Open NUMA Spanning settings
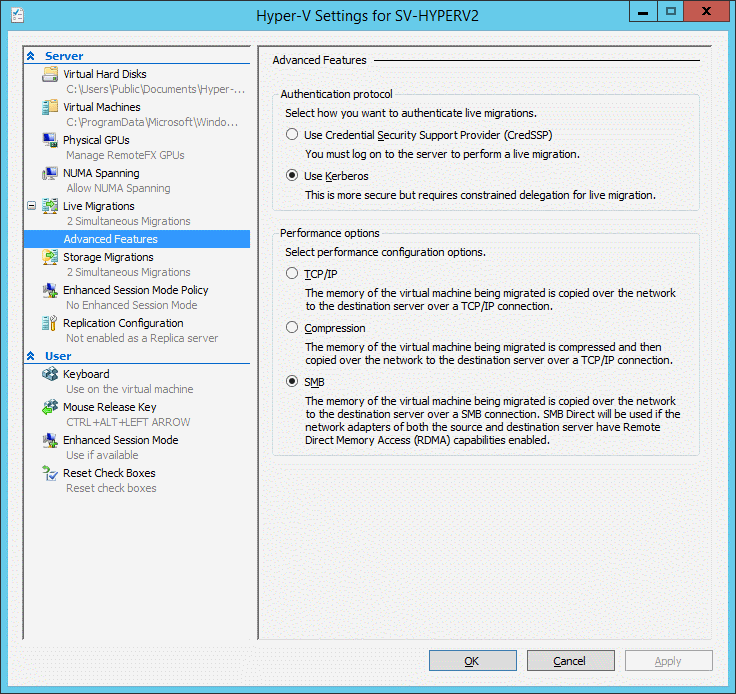736x694 pixels. [101, 173]
